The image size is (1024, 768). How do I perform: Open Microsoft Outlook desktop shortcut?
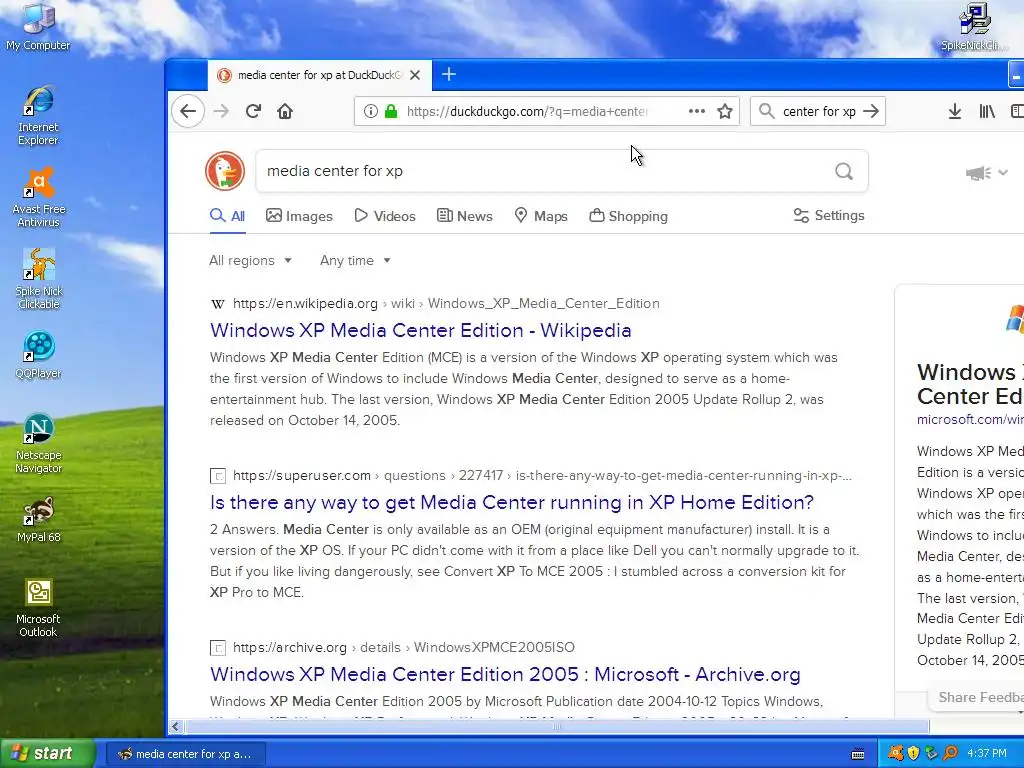coord(39,607)
